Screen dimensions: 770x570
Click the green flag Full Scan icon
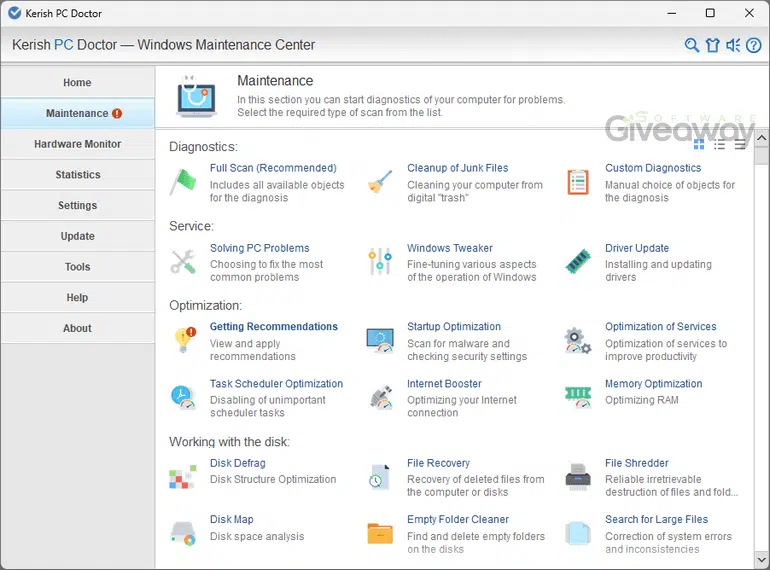(x=183, y=182)
